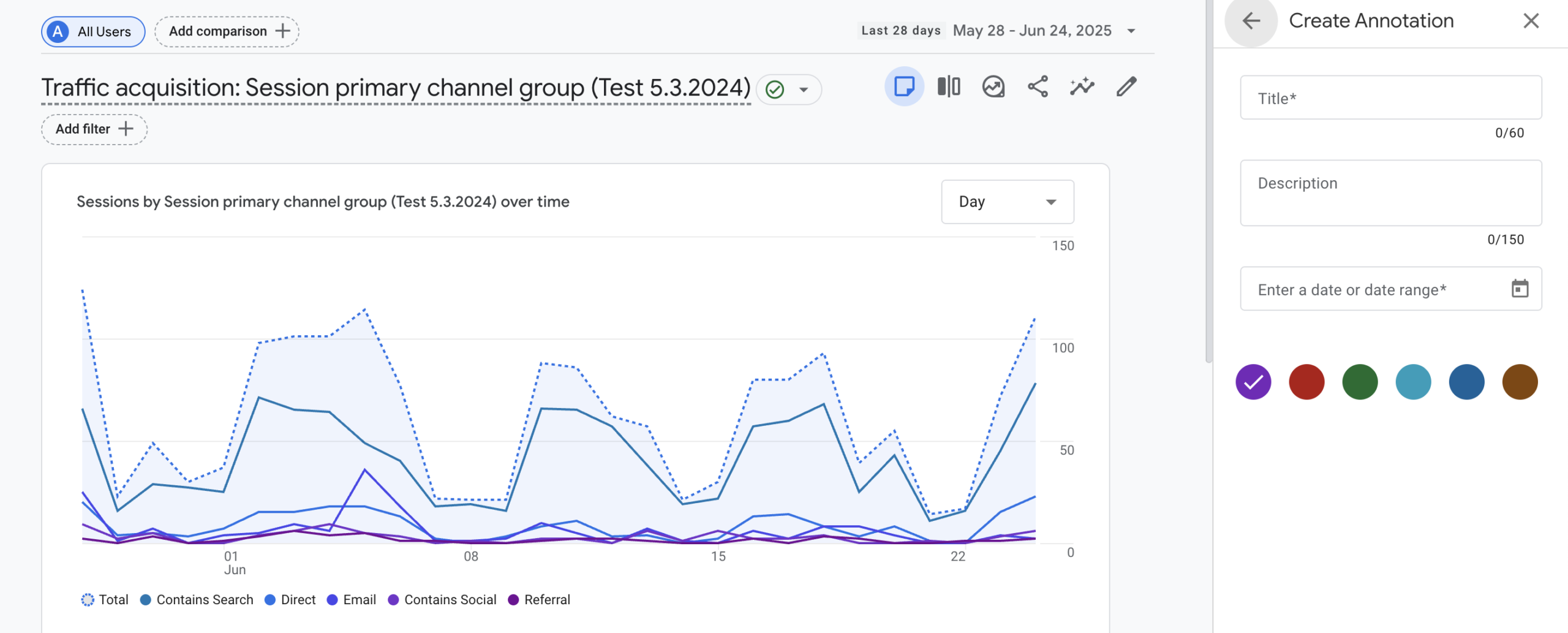Click Add comparison button
The height and width of the screenshot is (633, 1568).
[x=227, y=31]
